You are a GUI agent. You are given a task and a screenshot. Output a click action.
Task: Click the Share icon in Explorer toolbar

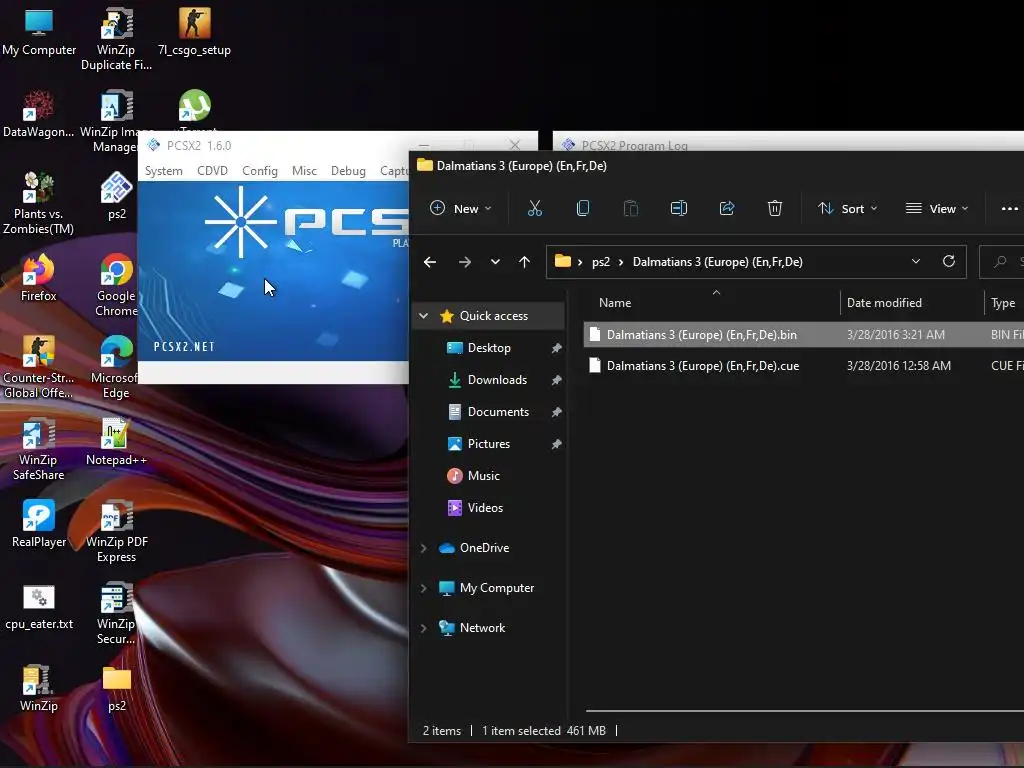click(726, 208)
